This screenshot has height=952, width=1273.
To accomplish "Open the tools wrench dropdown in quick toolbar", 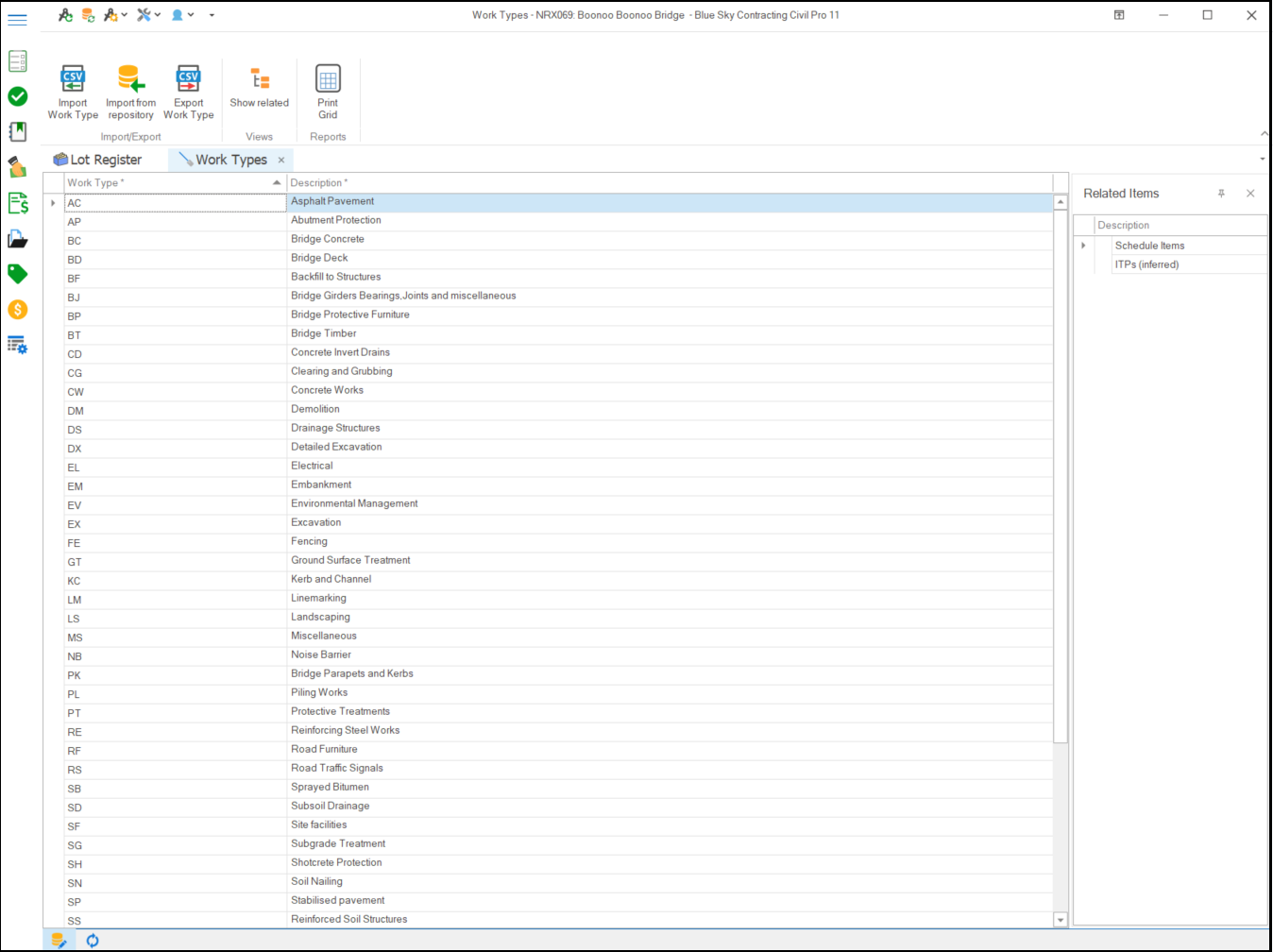I will coord(148,15).
